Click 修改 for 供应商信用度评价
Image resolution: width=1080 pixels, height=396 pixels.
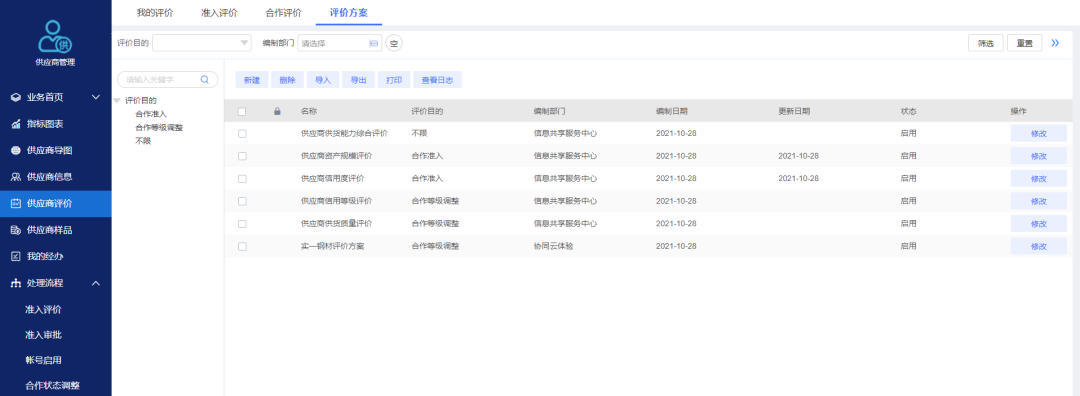pos(1039,178)
